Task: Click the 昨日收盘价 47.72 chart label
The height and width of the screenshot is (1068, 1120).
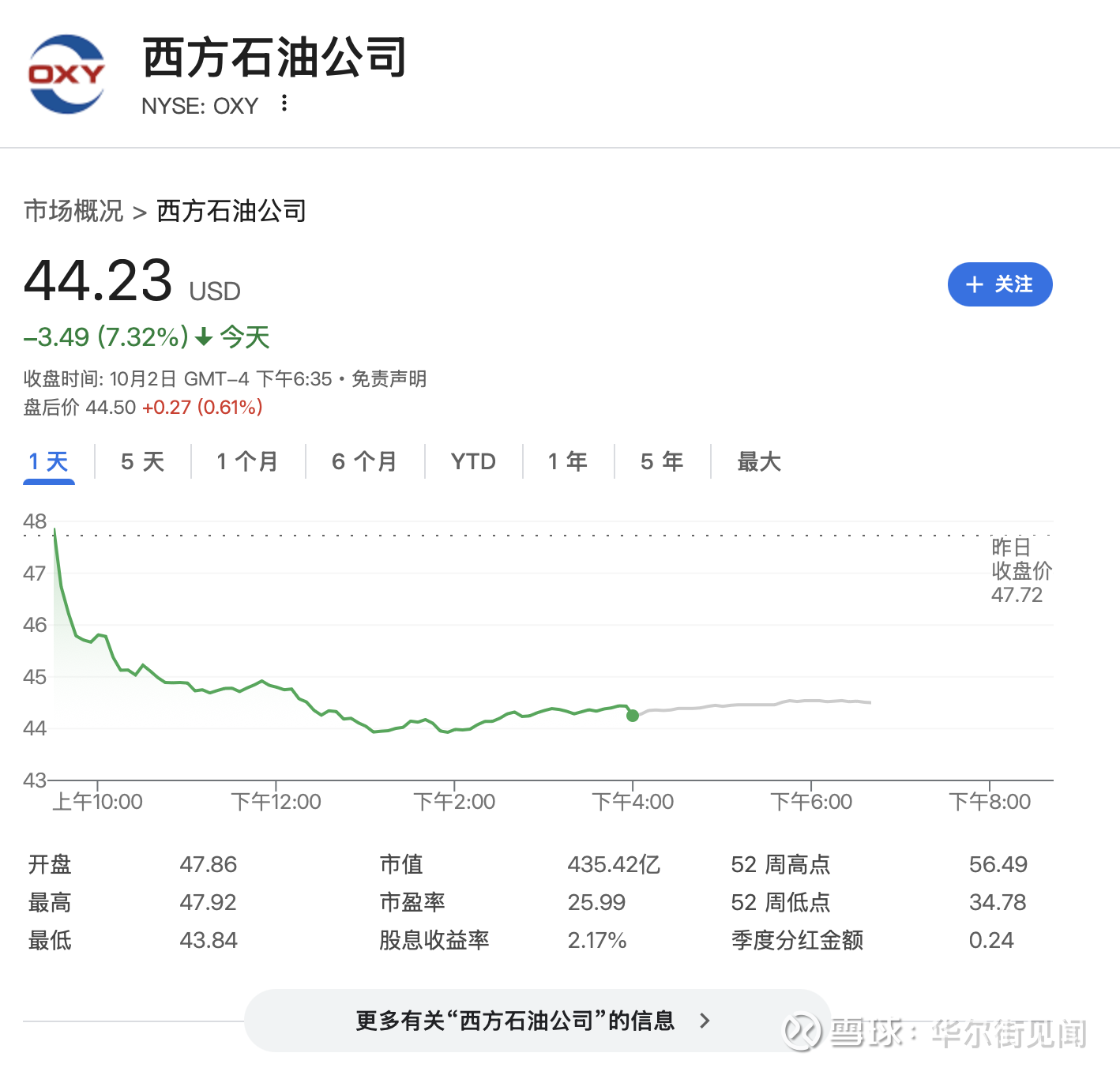Action: coord(1021,570)
